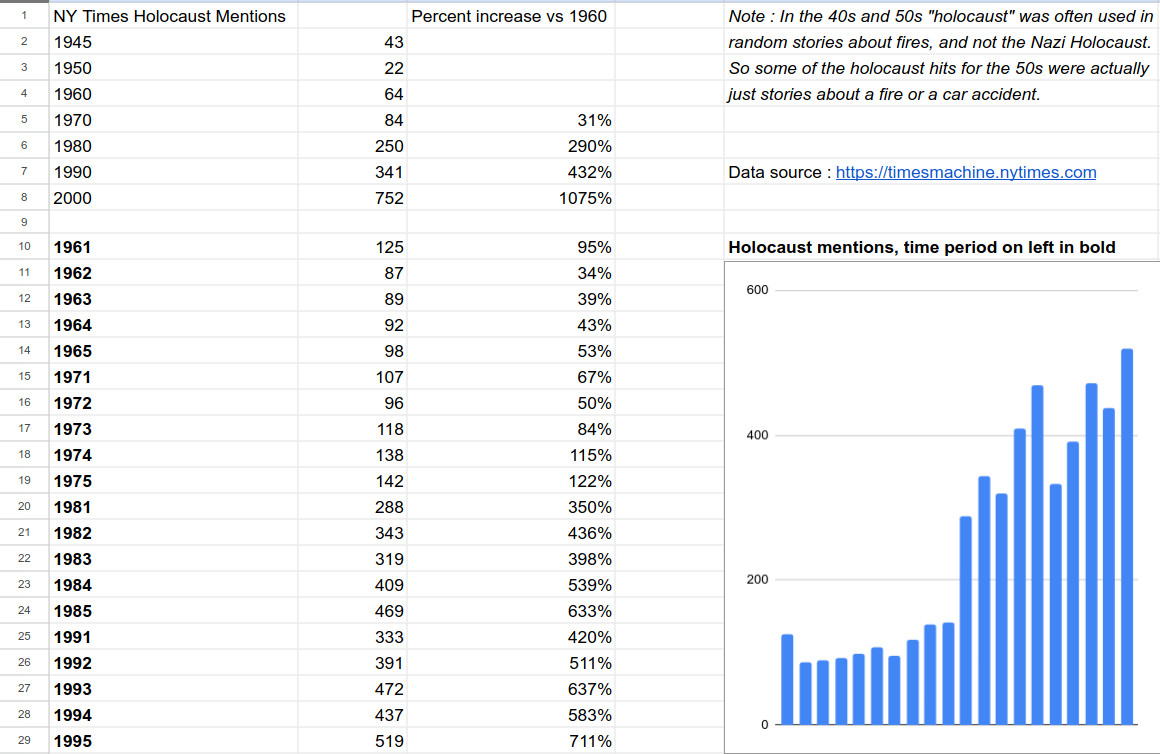Click the 400 axis label on the chart

757,435
